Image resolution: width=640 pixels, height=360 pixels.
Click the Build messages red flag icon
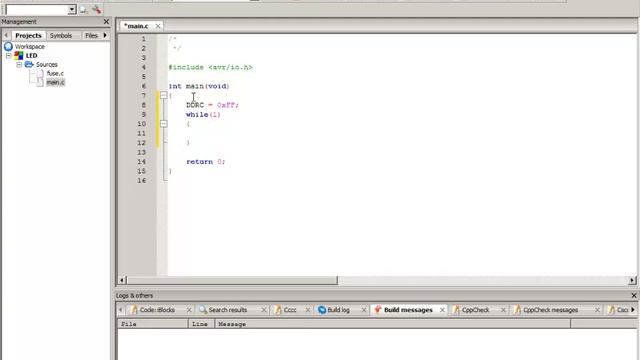pos(378,310)
